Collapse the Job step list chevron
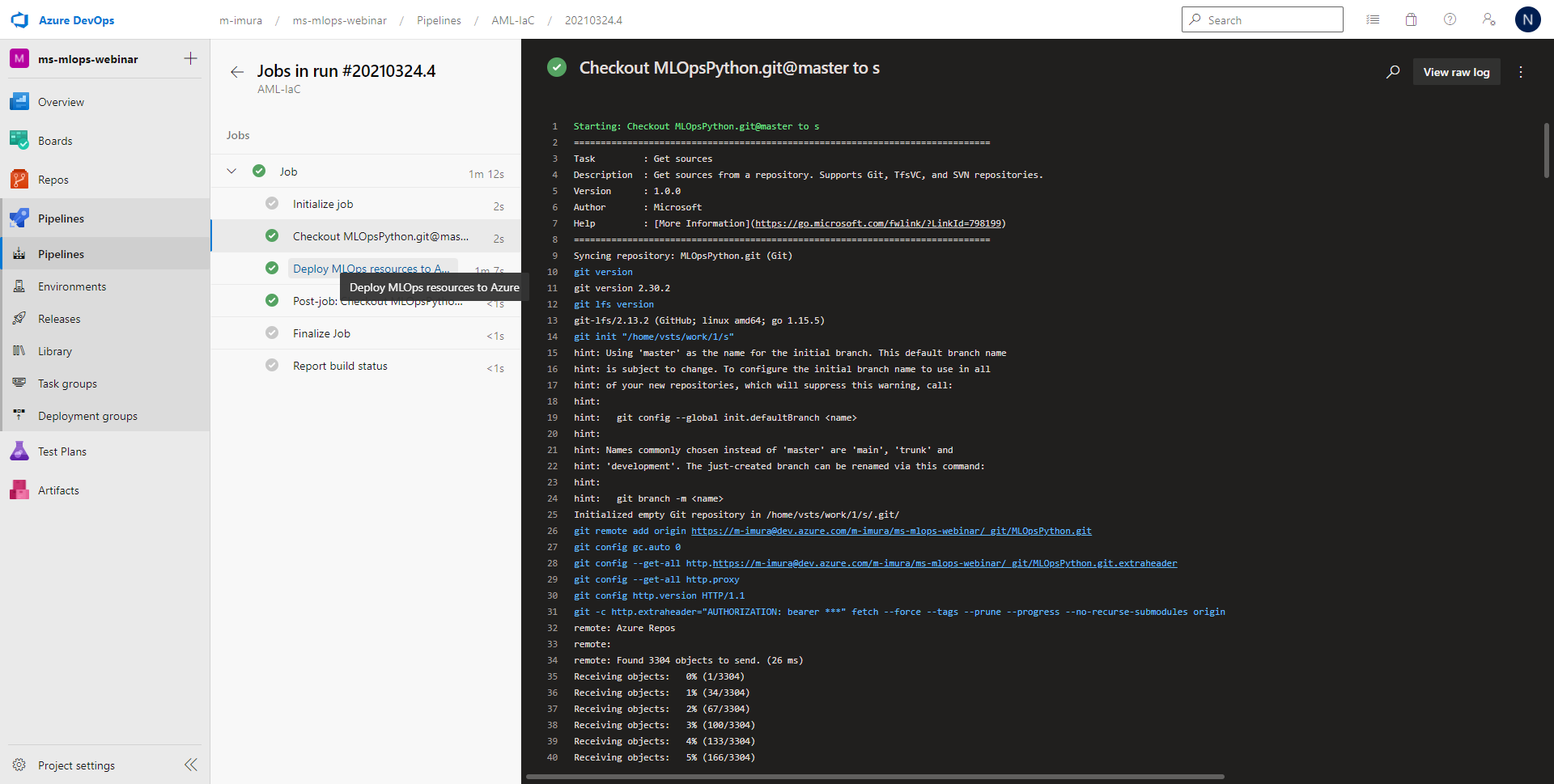The height and width of the screenshot is (784, 1554). [231, 172]
